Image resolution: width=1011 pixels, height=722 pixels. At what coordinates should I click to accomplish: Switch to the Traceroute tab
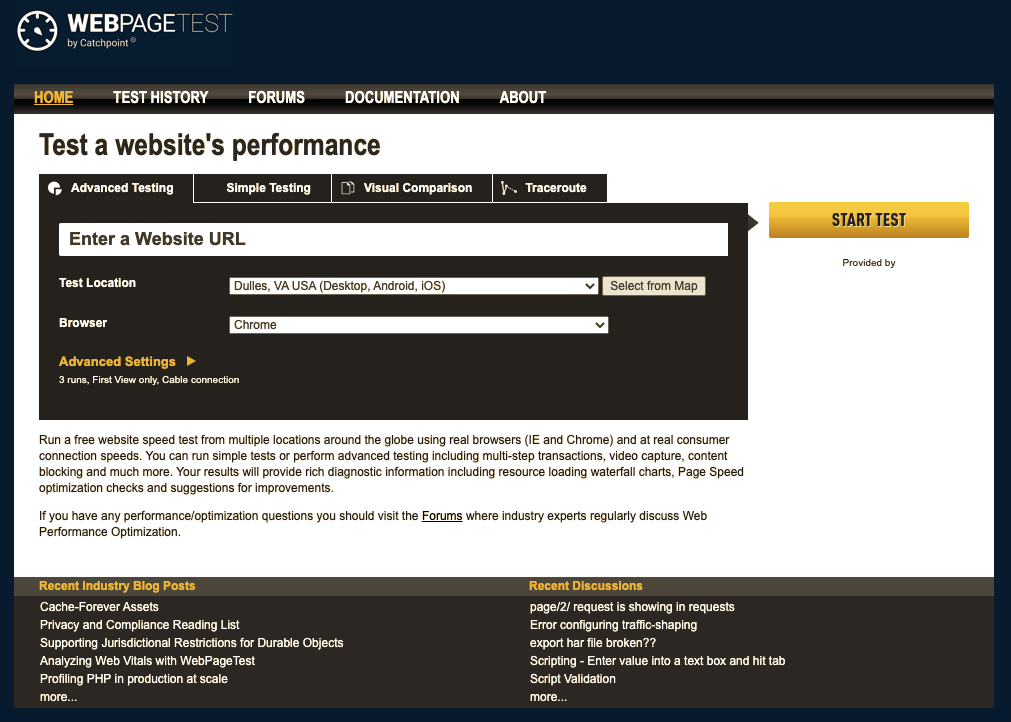click(x=550, y=188)
